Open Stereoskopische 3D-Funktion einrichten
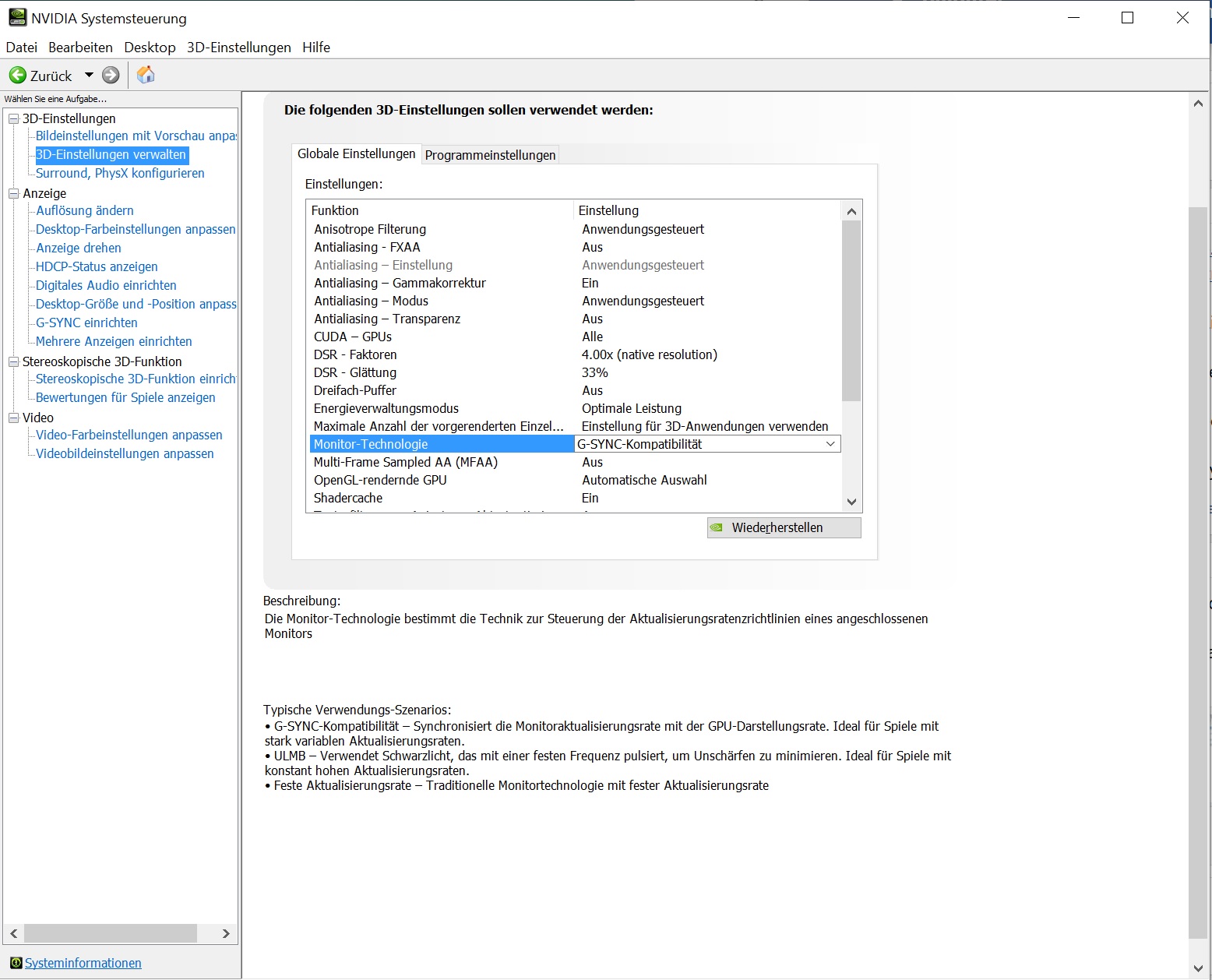This screenshot has width=1212, height=980. (x=136, y=379)
